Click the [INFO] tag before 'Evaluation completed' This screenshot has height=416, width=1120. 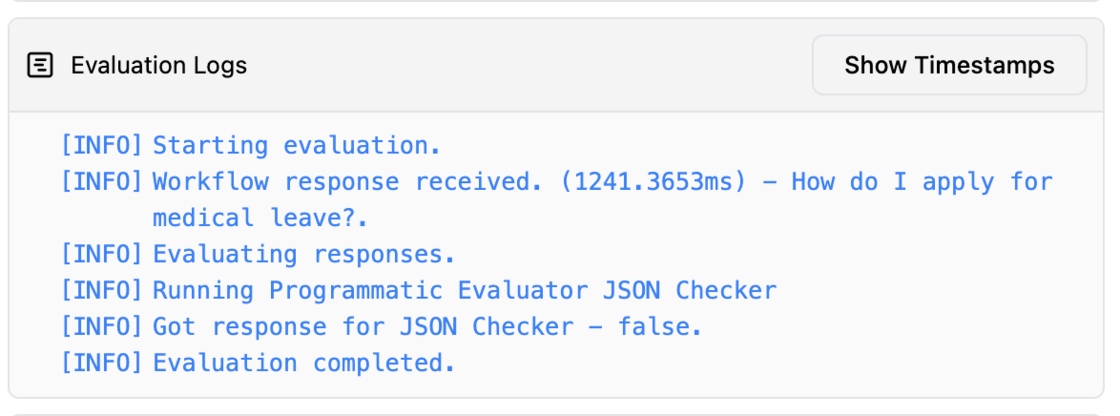pyautogui.click(x=101, y=363)
